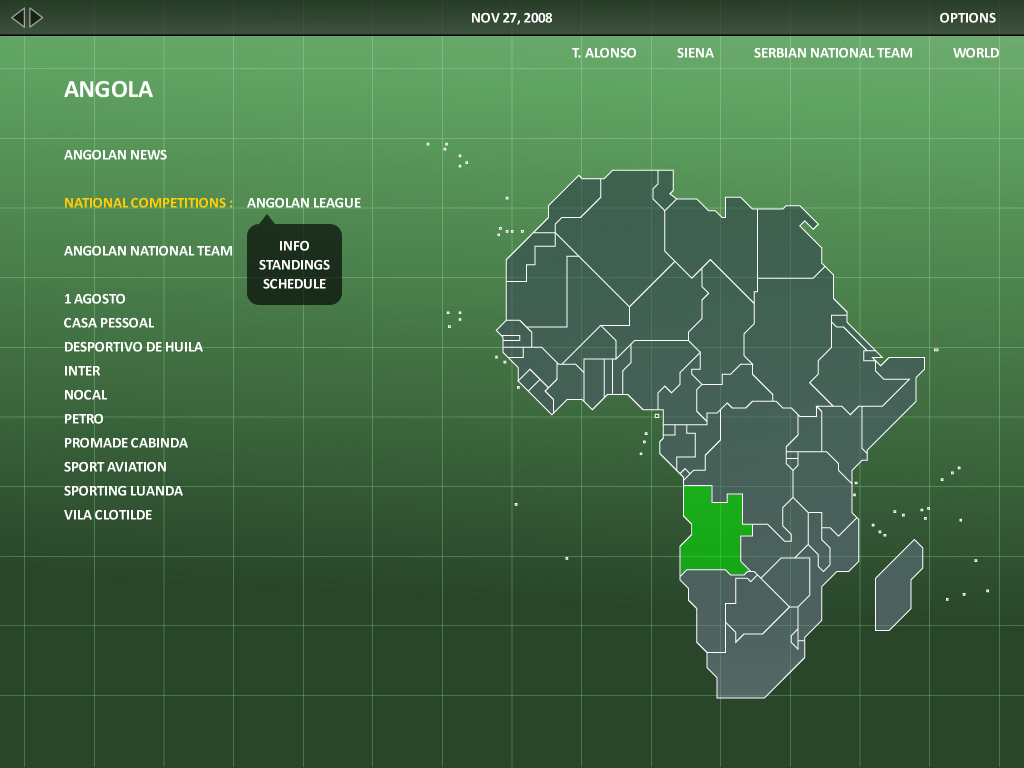The image size is (1024, 768).
Task: Open ANGOLAN NEWS
Action: pos(116,154)
